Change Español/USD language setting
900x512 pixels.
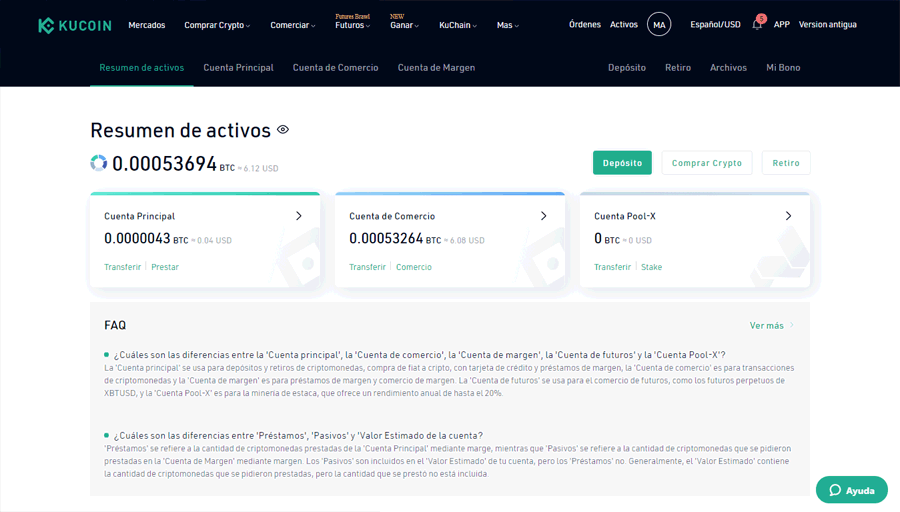(715, 25)
